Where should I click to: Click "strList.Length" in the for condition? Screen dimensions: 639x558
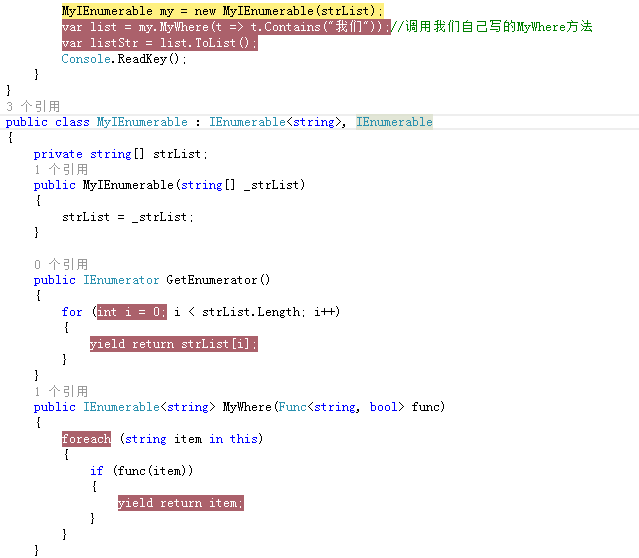tap(251, 312)
